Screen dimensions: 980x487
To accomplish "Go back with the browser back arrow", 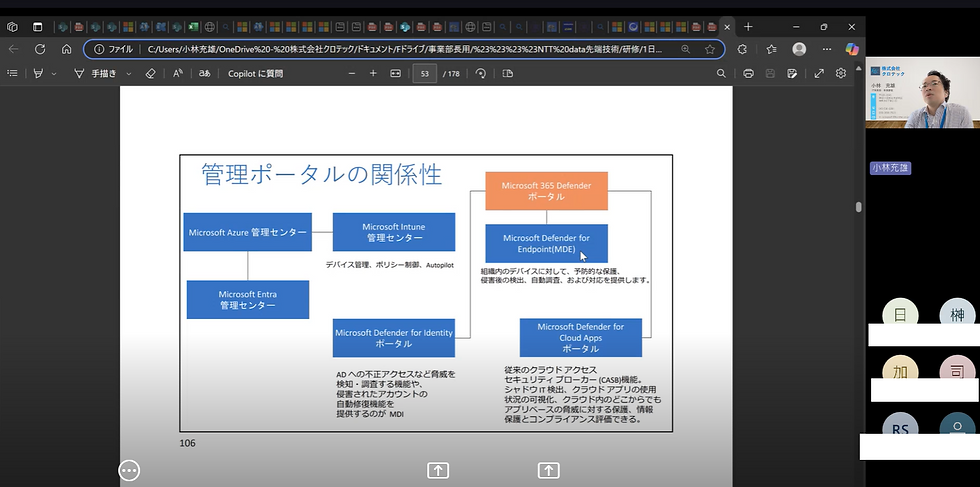I will pos(13,49).
